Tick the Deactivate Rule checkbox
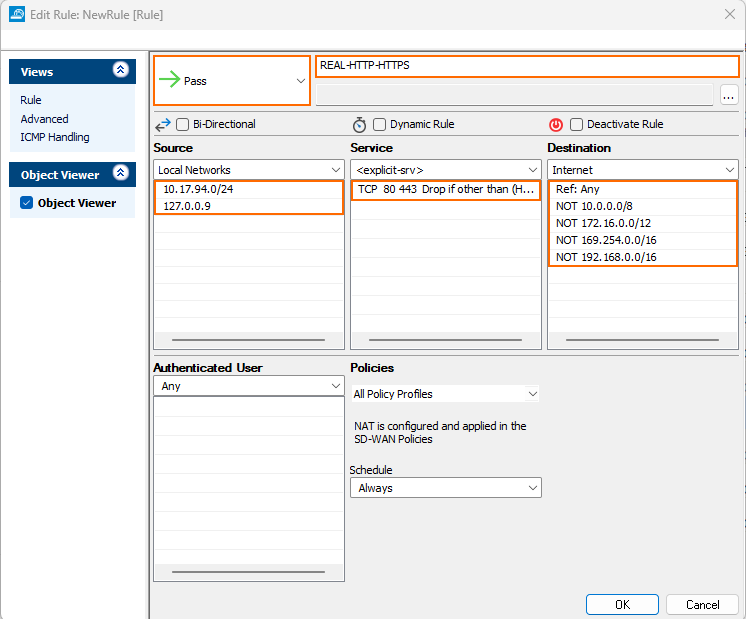This screenshot has height=619, width=746. [x=577, y=125]
